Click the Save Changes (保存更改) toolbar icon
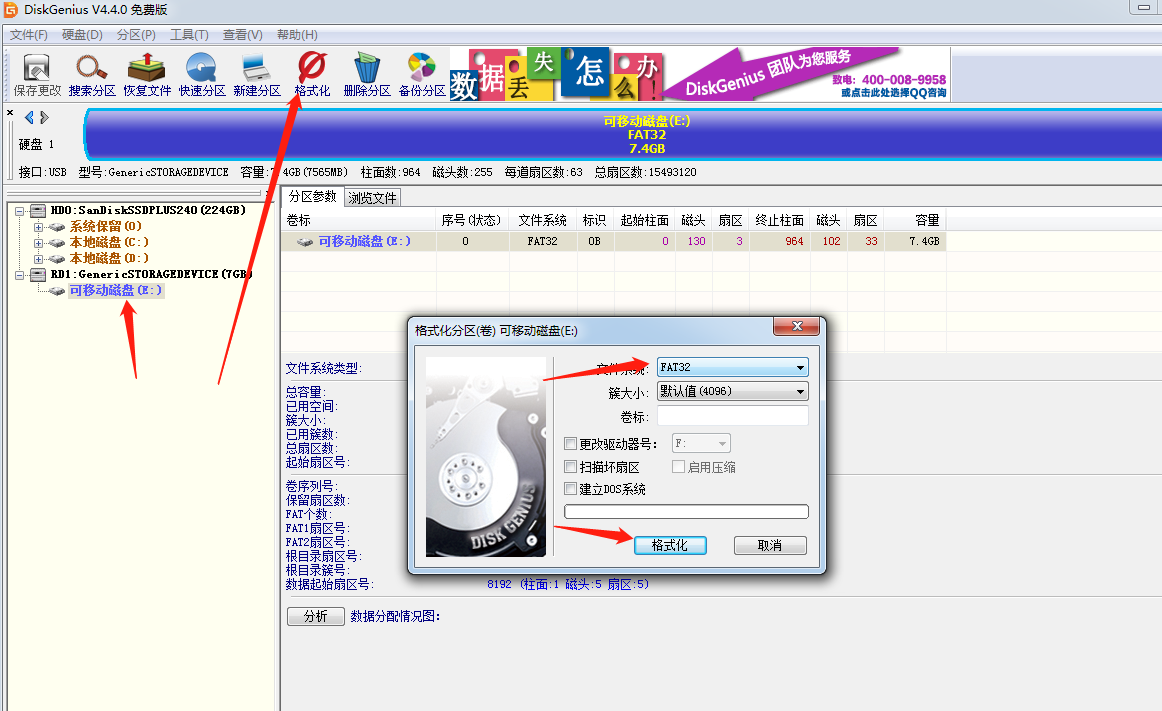Image resolution: width=1162 pixels, height=711 pixels. click(37, 75)
